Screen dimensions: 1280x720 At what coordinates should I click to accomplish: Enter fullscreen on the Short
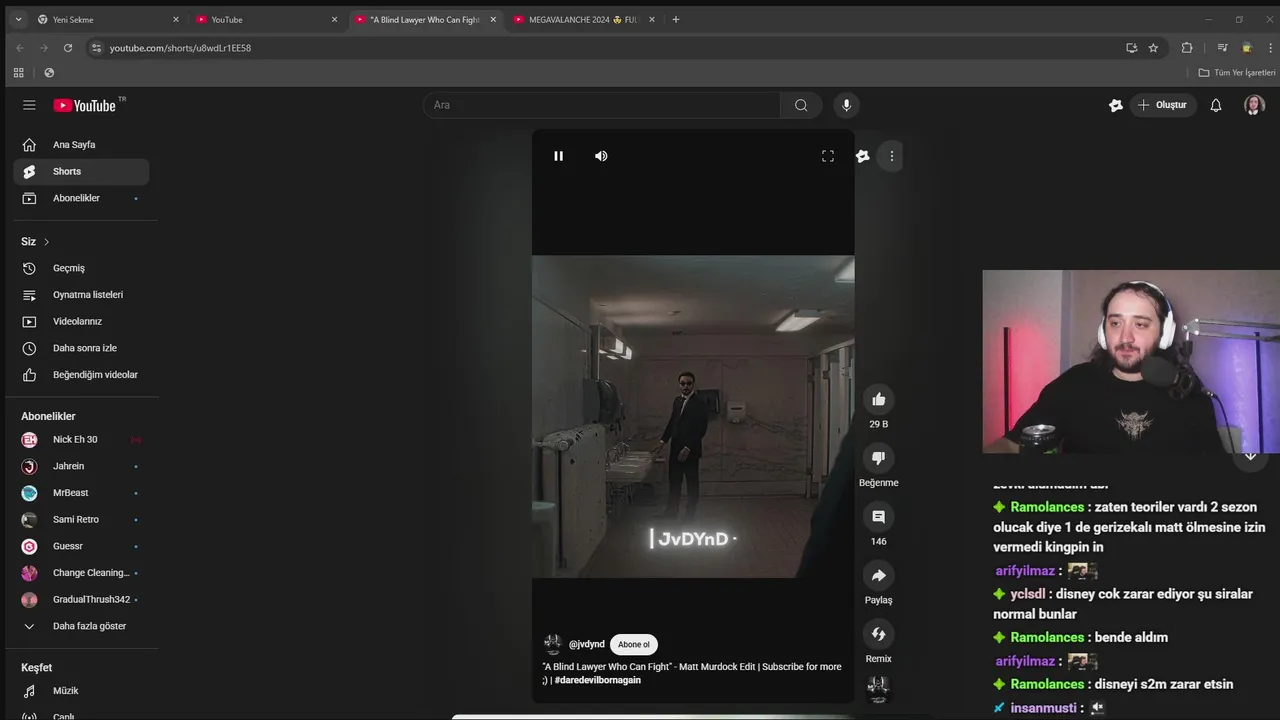[x=828, y=156]
